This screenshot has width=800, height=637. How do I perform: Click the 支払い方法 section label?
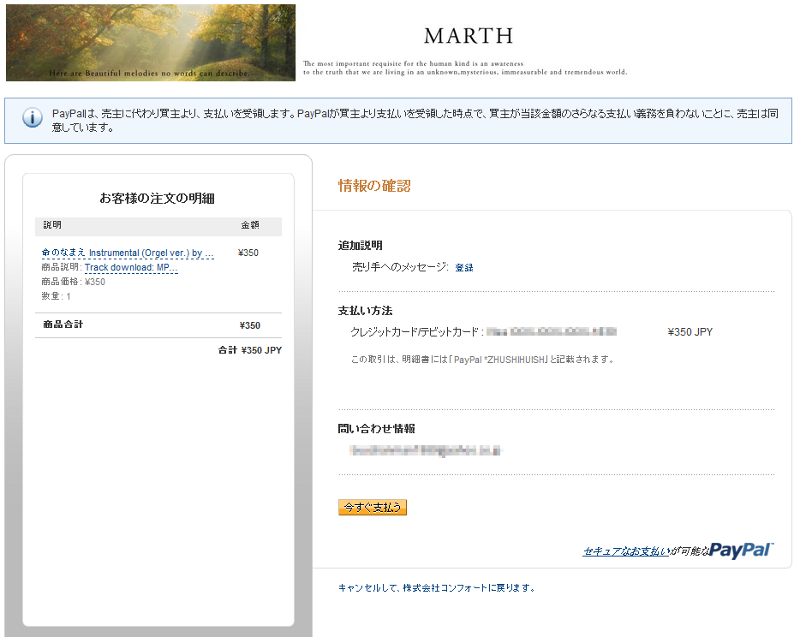click(365, 311)
